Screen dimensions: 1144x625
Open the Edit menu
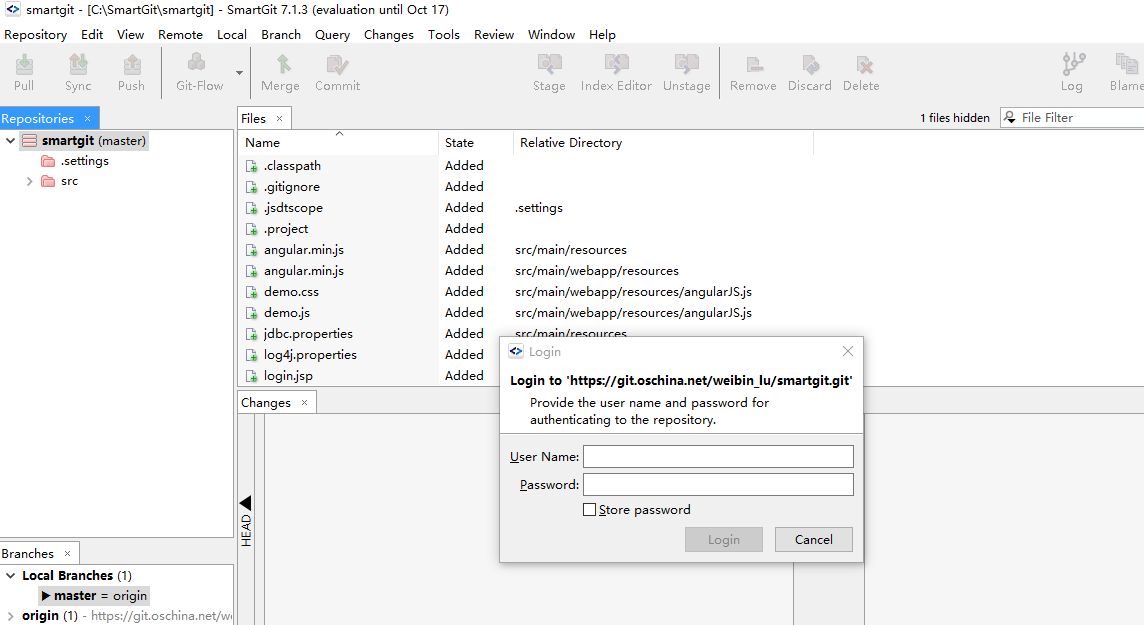[92, 34]
